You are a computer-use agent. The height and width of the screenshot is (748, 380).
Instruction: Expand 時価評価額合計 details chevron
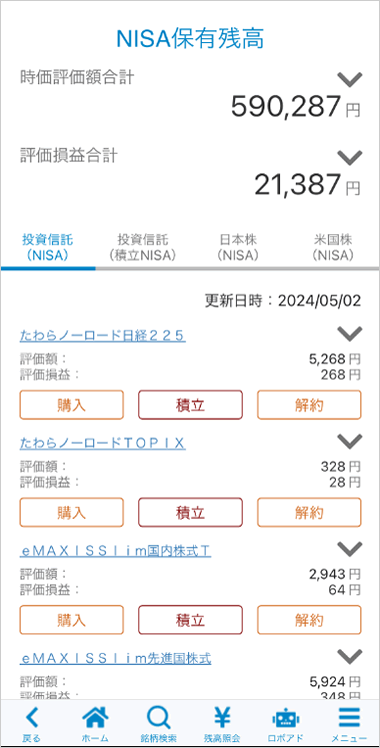click(x=350, y=79)
